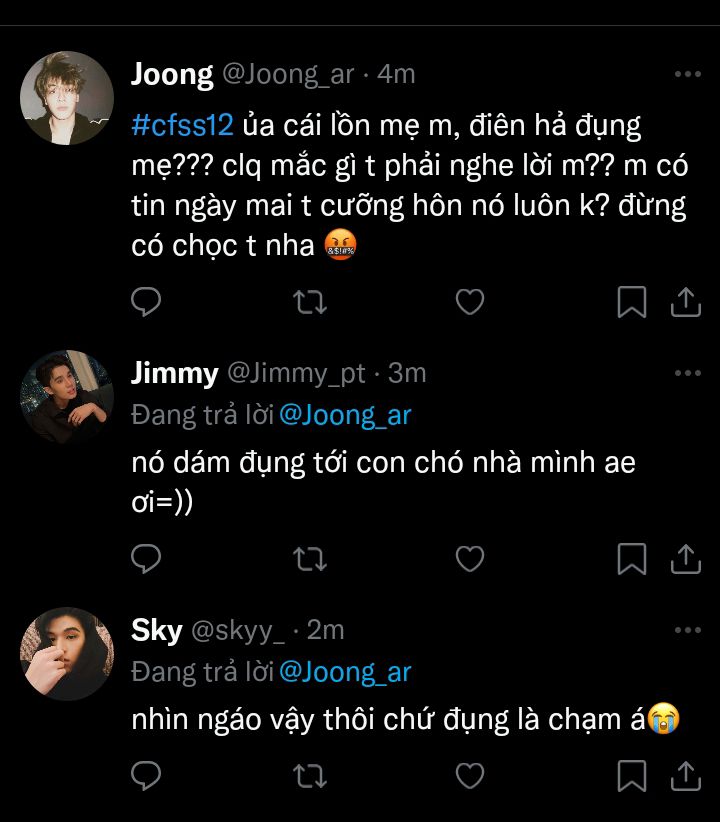Share Jimmy's reply
This screenshot has width=720, height=822.
coord(686,558)
